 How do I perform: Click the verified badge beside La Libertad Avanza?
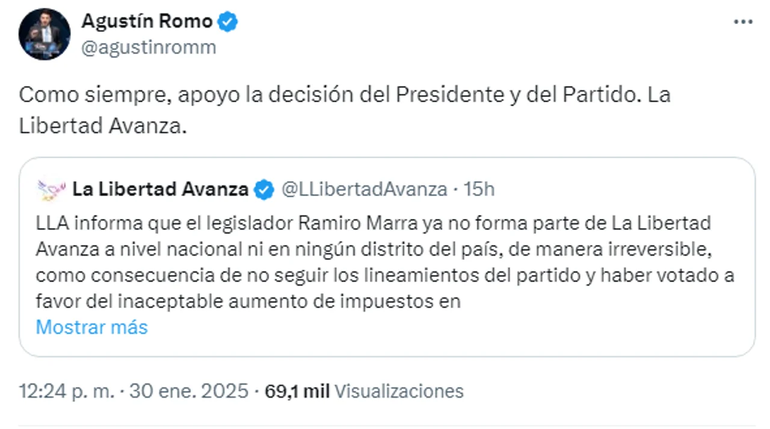[x=264, y=188]
